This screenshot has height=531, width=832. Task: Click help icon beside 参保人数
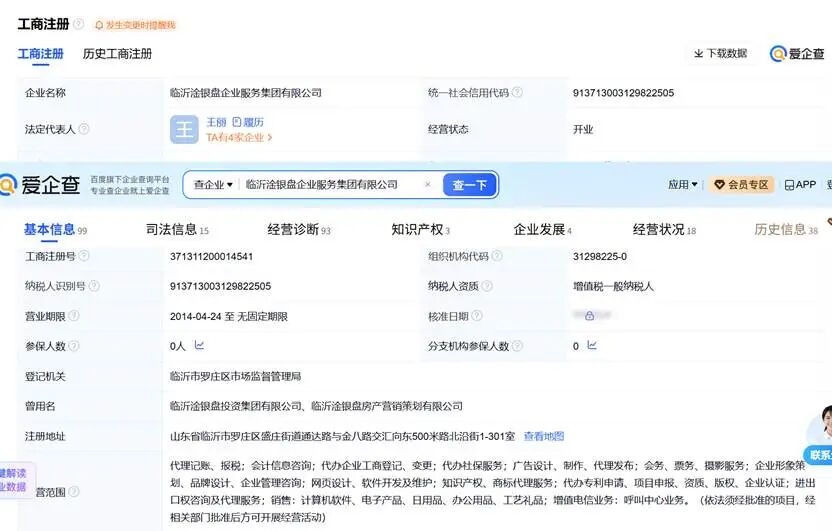(74, 346)
